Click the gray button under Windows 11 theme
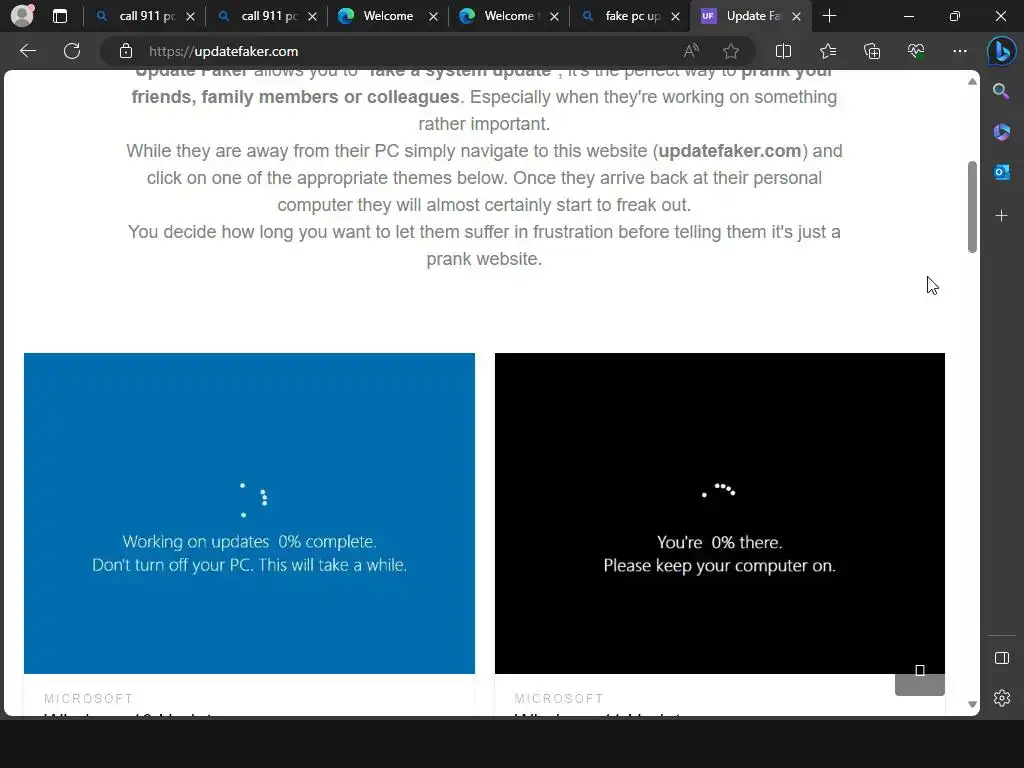The height and width of the screenshot is (768, 1024). point(920,679)
